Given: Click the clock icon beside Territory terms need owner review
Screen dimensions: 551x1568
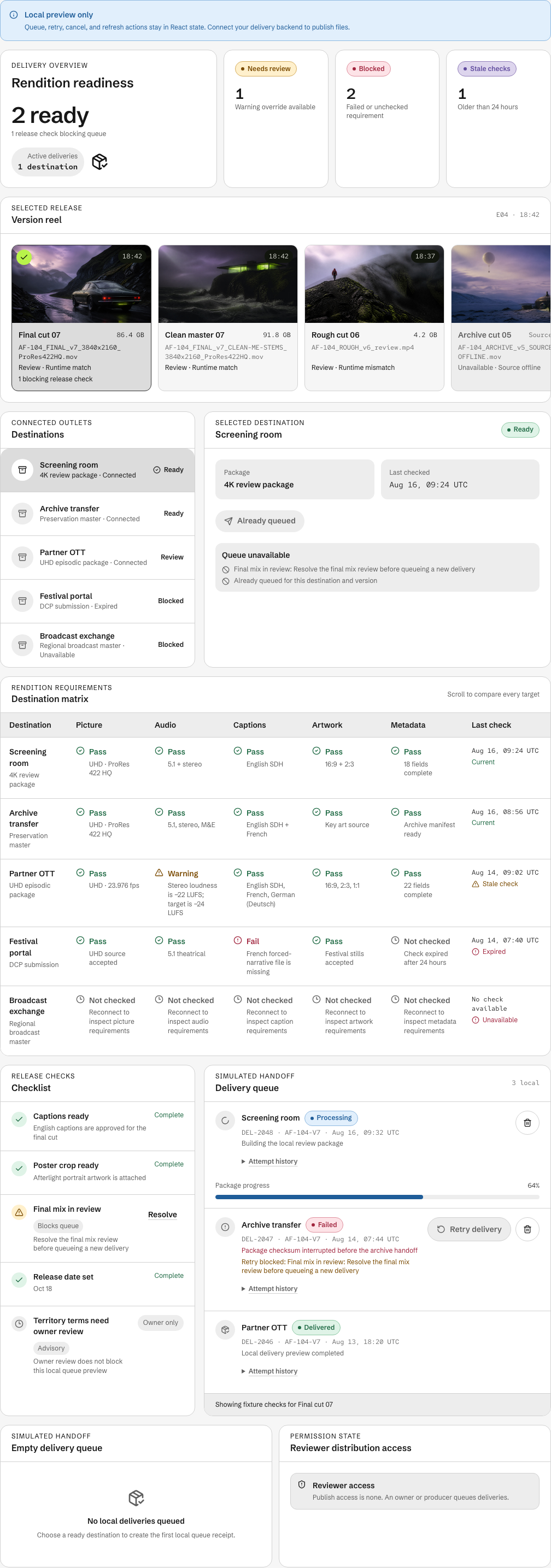Looking at the screenshot, I should (20, 1323).
